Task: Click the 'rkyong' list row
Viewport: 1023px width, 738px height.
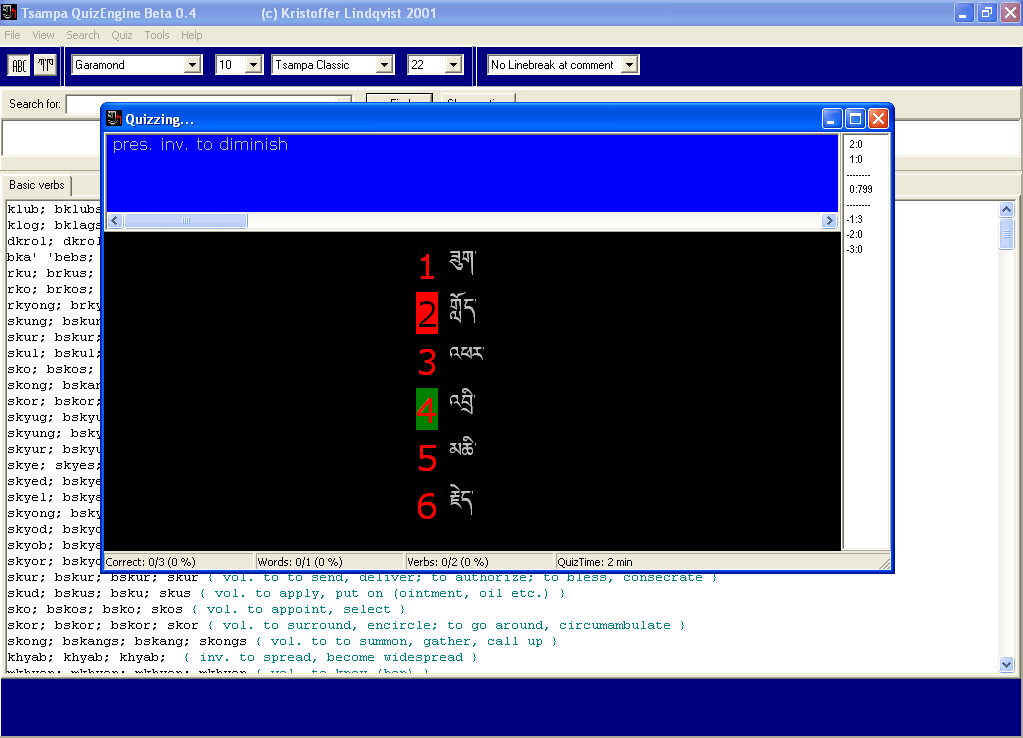Action: coord(54,305)
